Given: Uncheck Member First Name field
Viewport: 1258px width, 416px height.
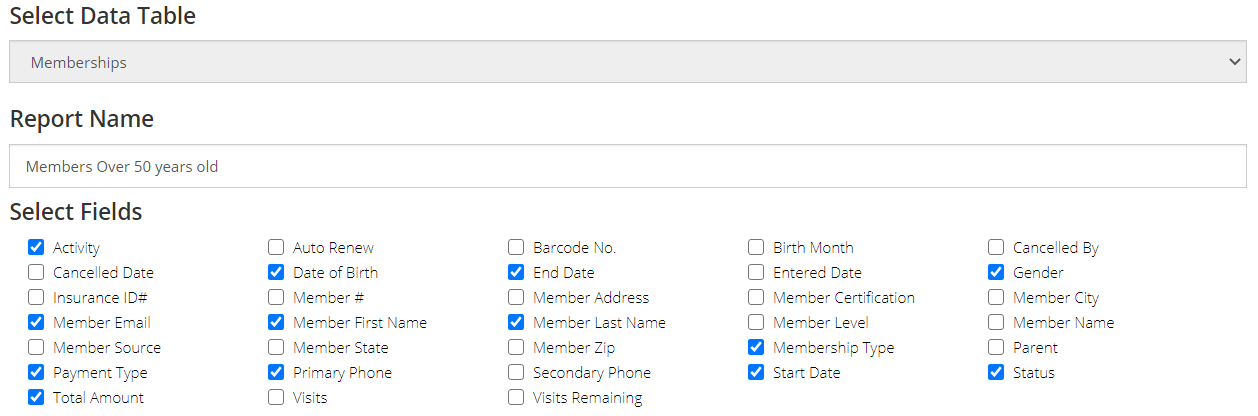Looking at the screenshot, I should click(x=276, y=322).
